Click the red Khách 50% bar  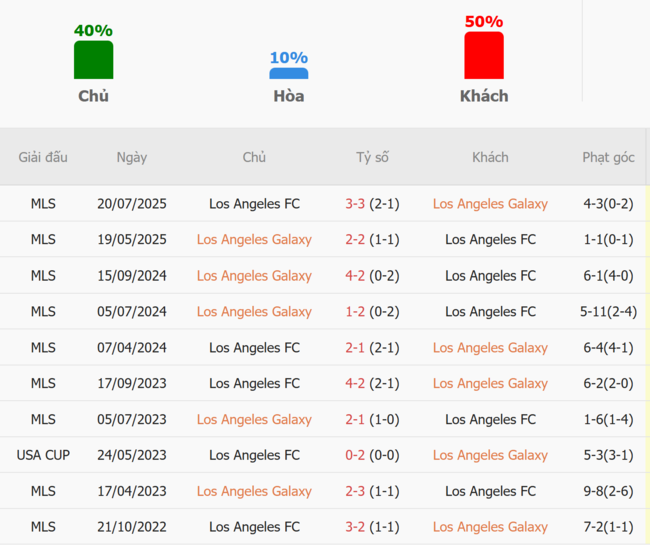pos(484,55)
